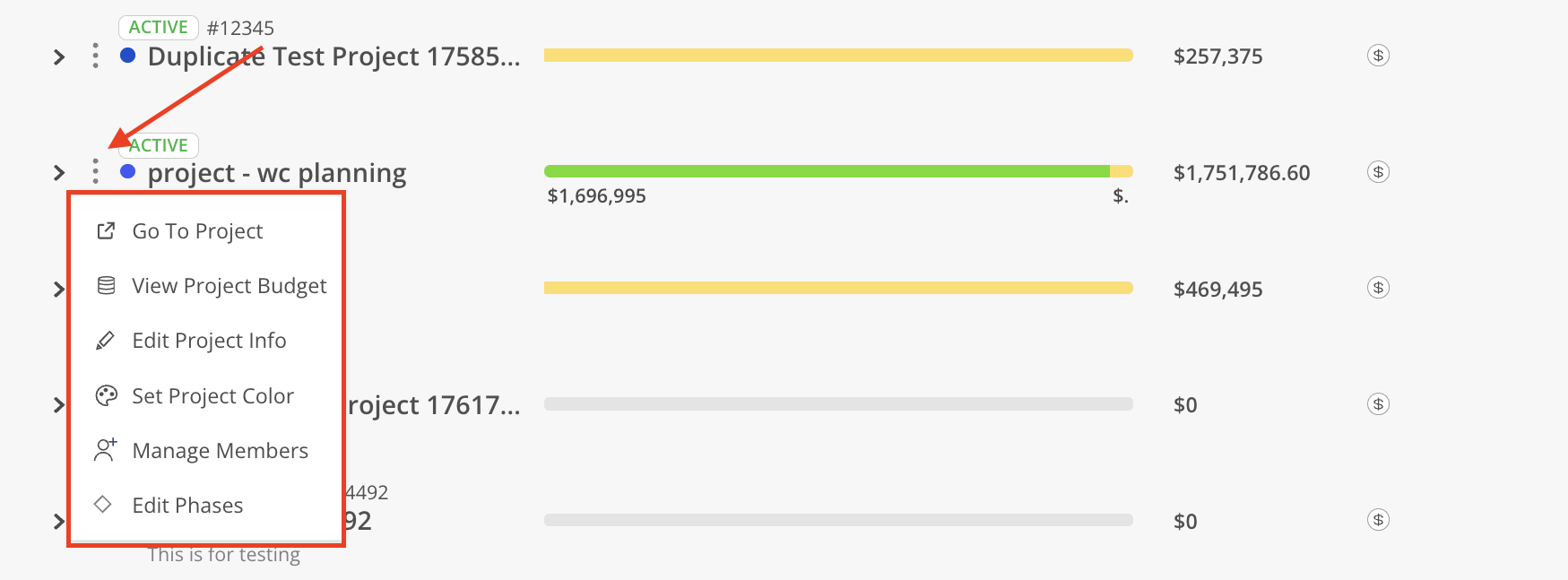Click the kebab menu beside project - wc planning

pyautogui.click(x=95, y=172)
